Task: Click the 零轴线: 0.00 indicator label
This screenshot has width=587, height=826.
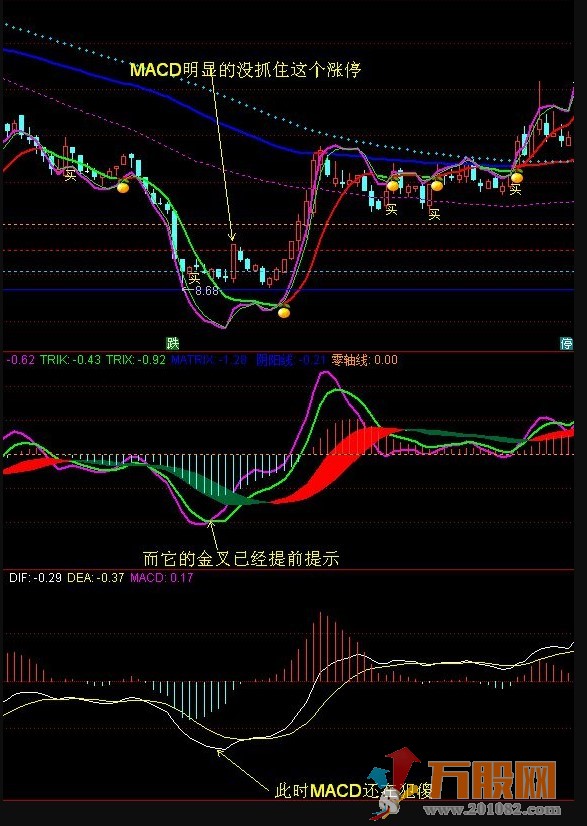Action: pos(365,360)
